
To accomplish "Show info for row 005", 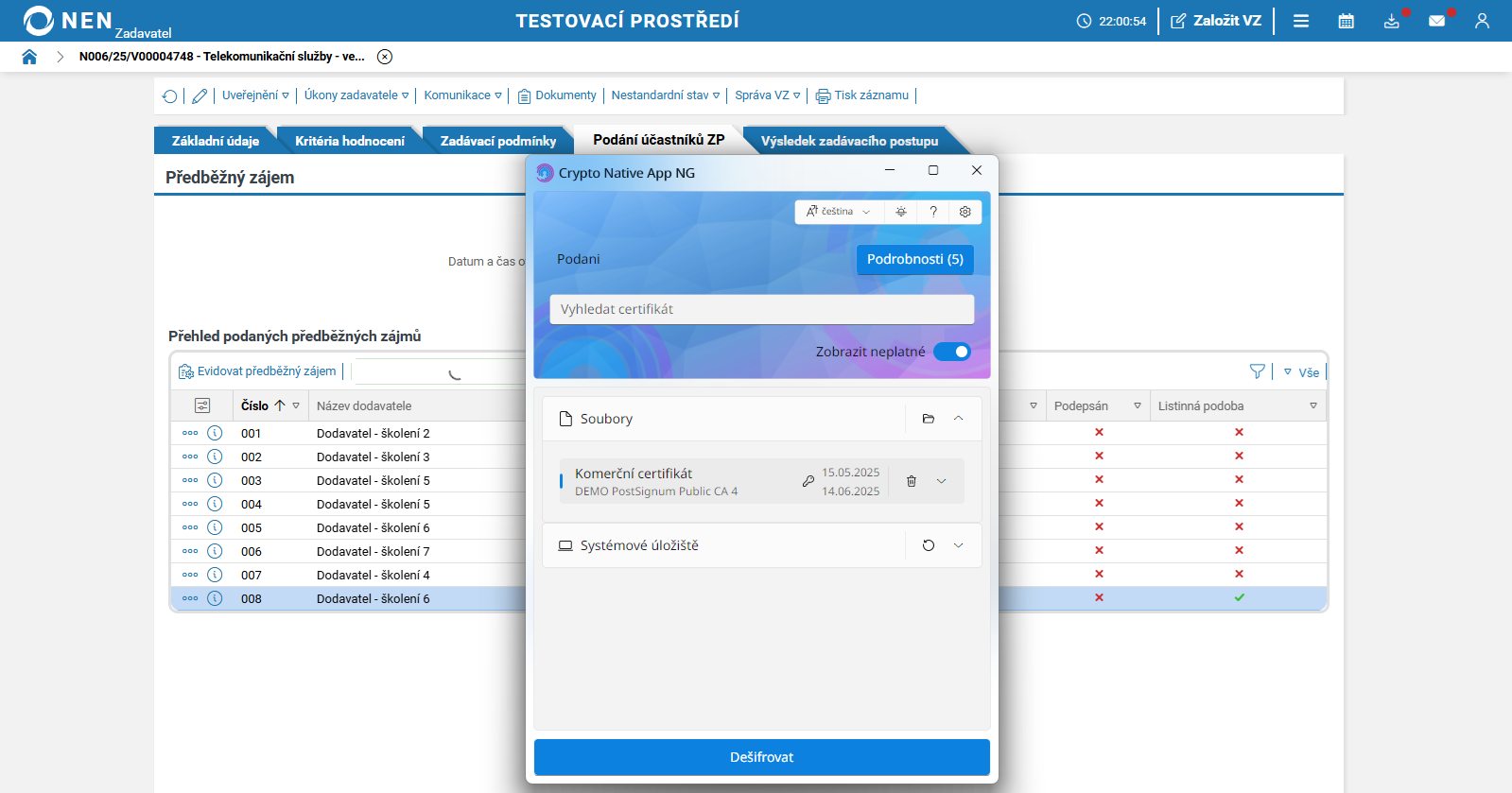I will click(x=215, y=527).
